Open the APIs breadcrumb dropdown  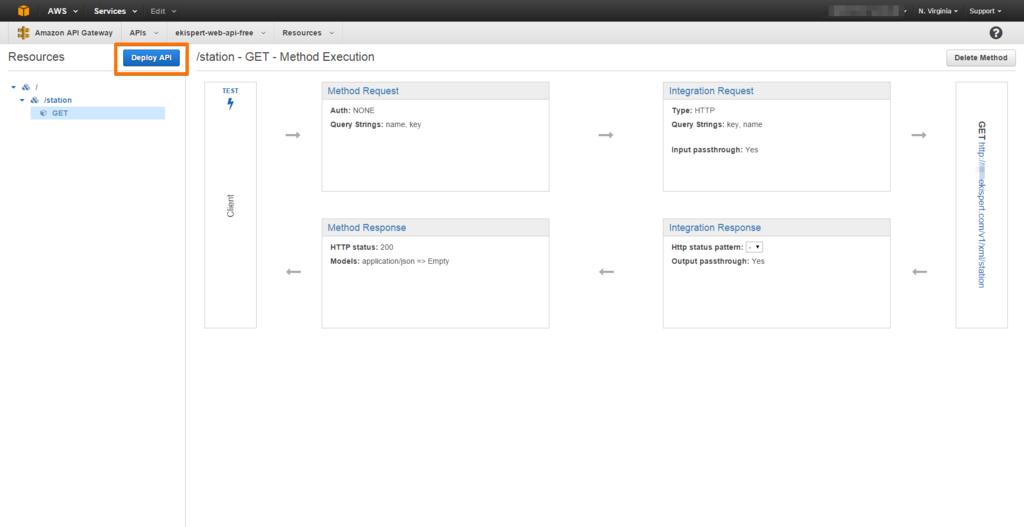click(144, 33)
